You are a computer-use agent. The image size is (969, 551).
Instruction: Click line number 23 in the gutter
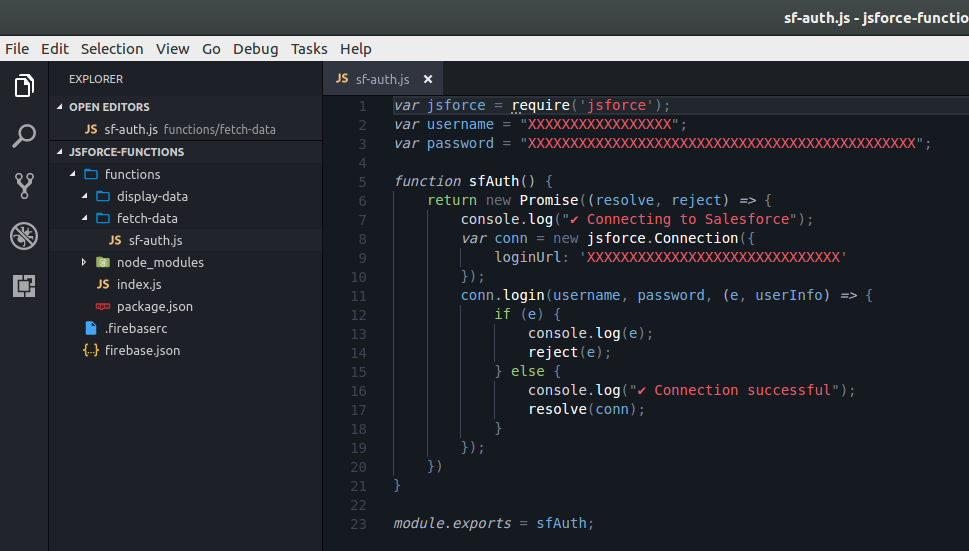358,524
